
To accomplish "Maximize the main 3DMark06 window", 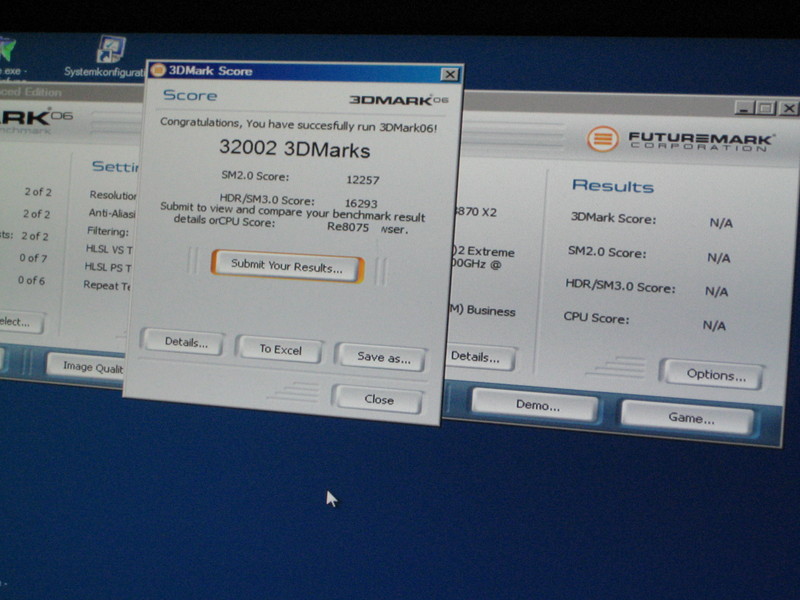I will pos(767,108).
